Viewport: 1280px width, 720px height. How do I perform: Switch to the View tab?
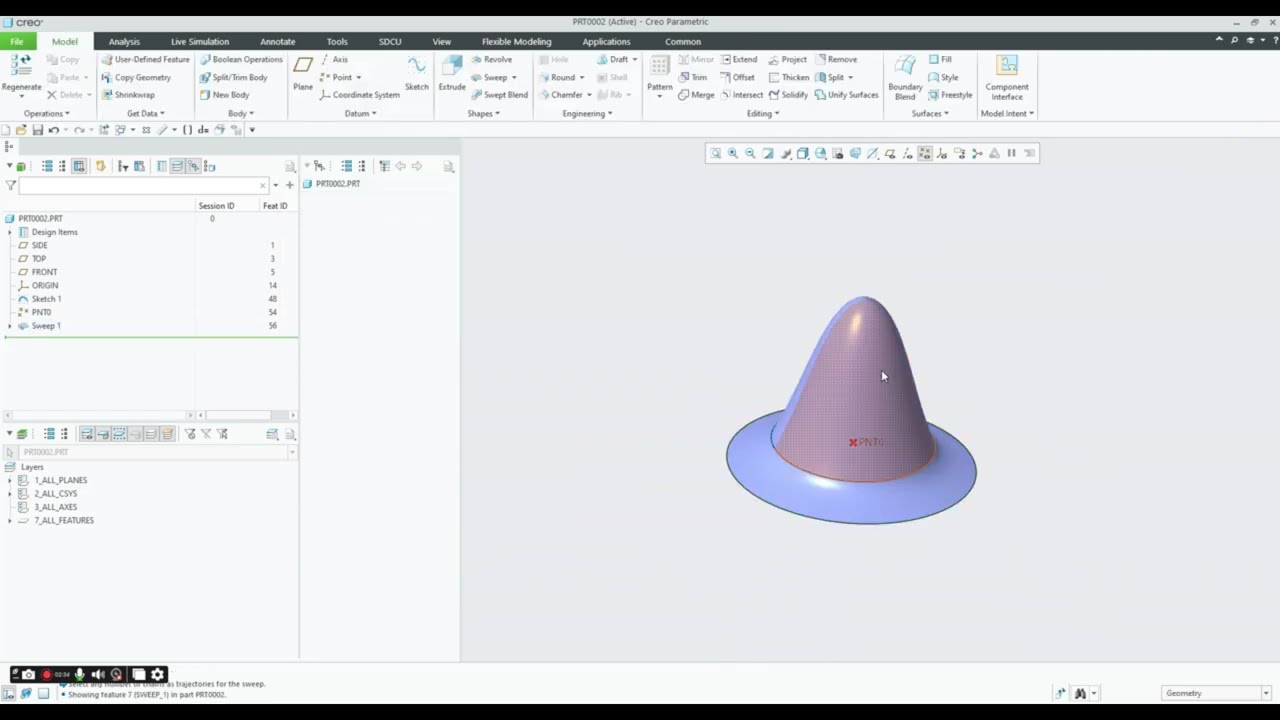pos(441,41)
